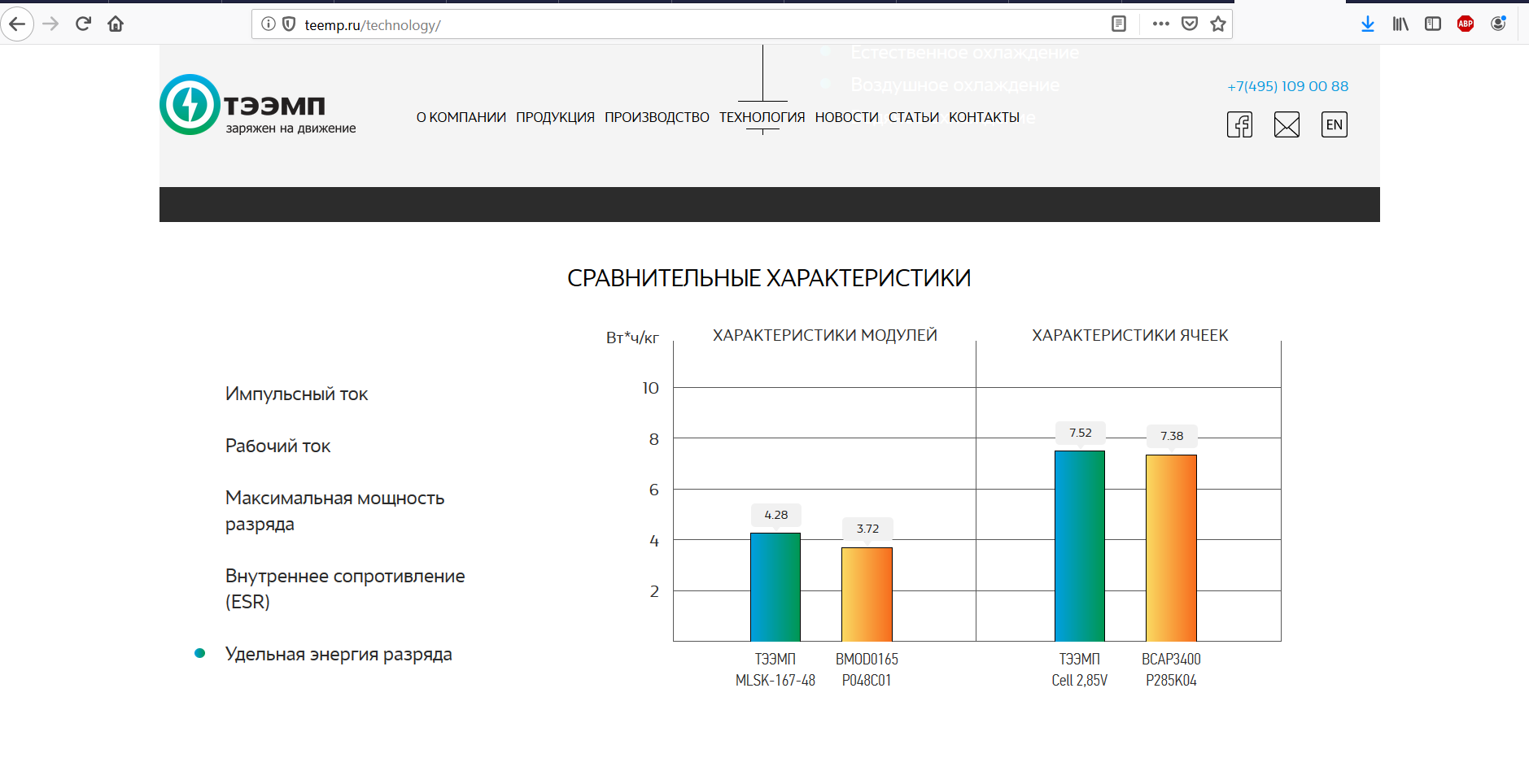Open НОВОСТИ menu item
The image size is (1529, 784).
coord(846,117)
